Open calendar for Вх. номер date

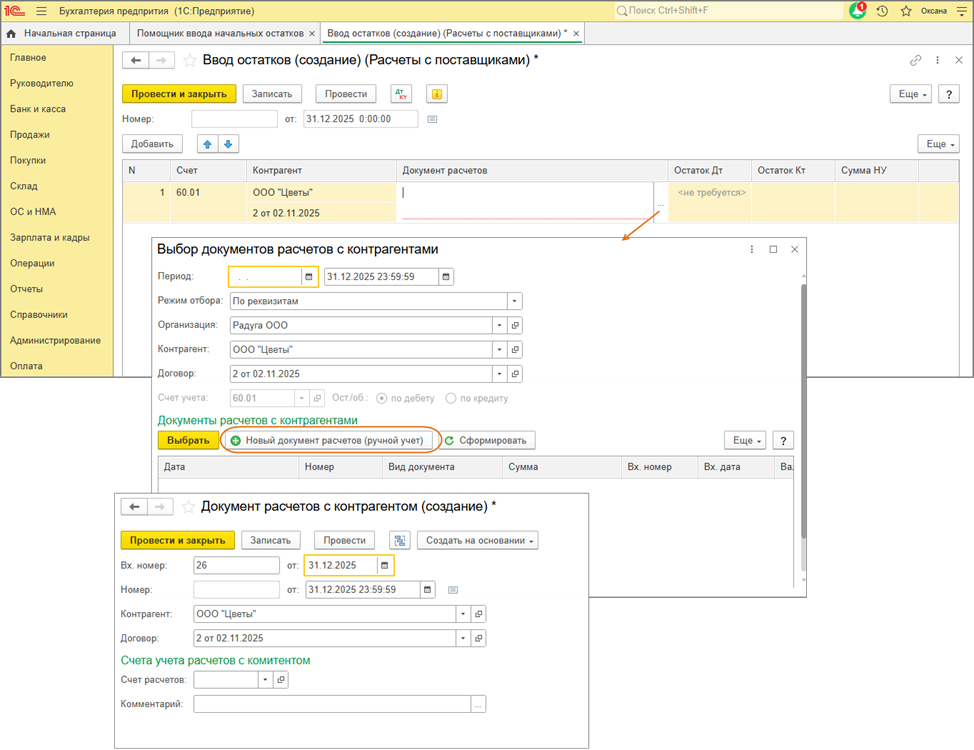click(384, 565)
